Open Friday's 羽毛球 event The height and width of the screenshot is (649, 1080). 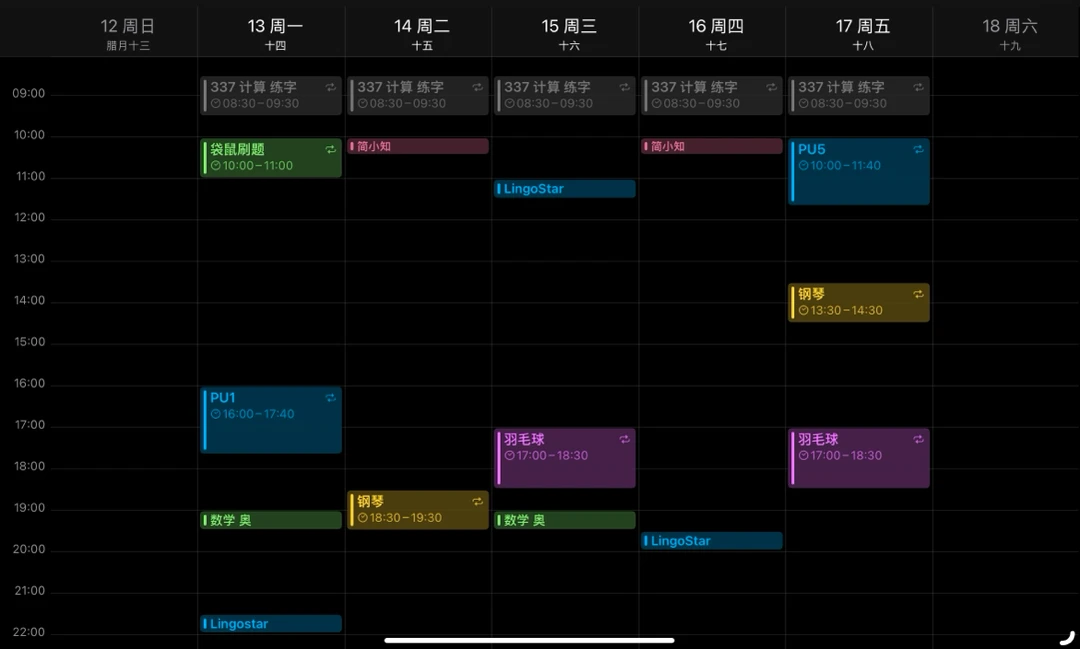pyautogui.click(x=859, y=458)
